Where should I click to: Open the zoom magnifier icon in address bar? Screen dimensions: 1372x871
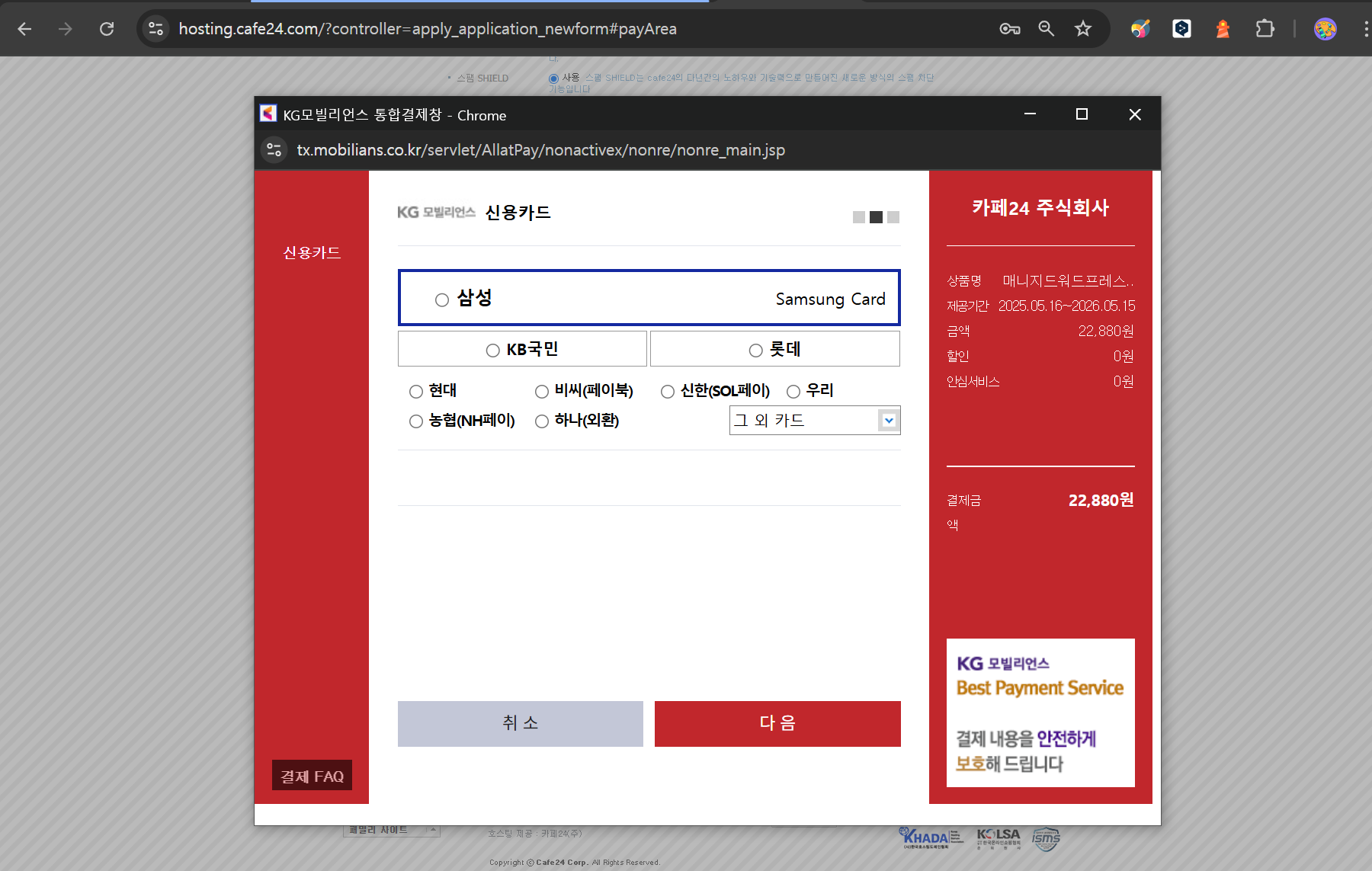coord(1047,29)
